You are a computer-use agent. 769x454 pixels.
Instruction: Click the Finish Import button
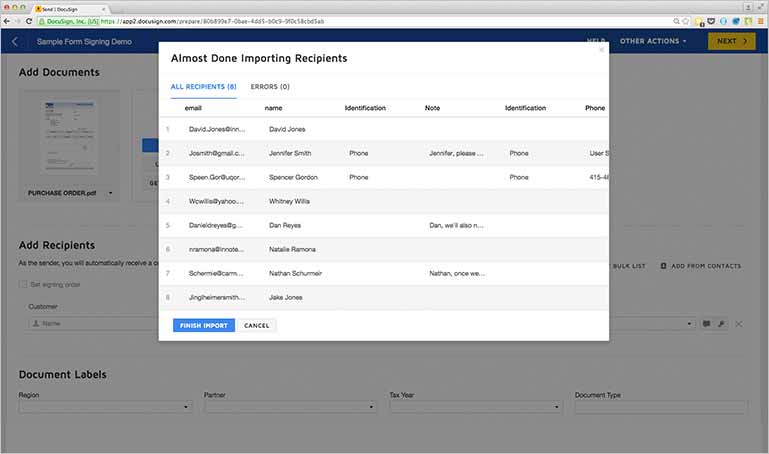click(203, 325)
